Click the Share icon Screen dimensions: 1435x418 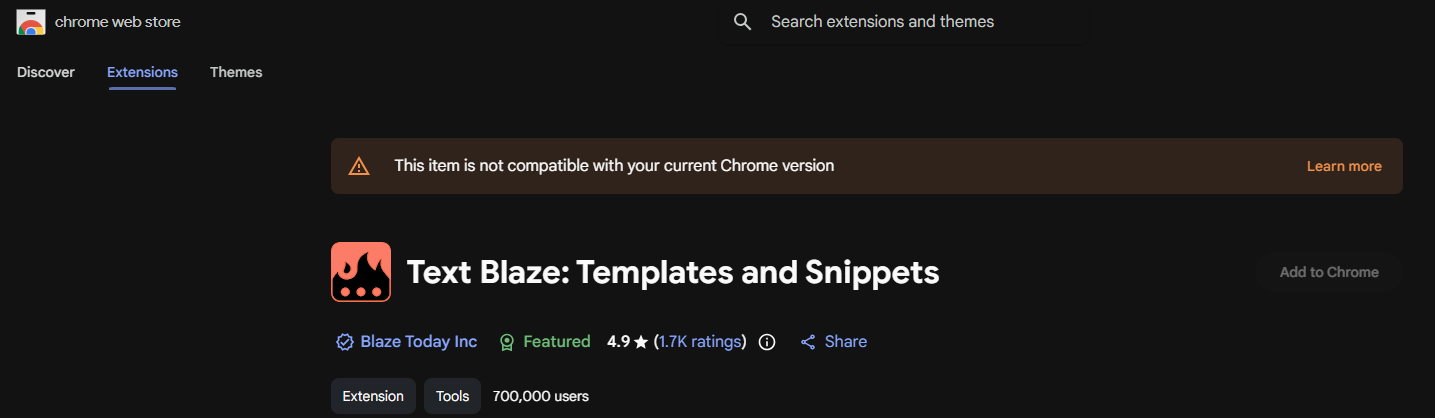(x=808, y=342)
